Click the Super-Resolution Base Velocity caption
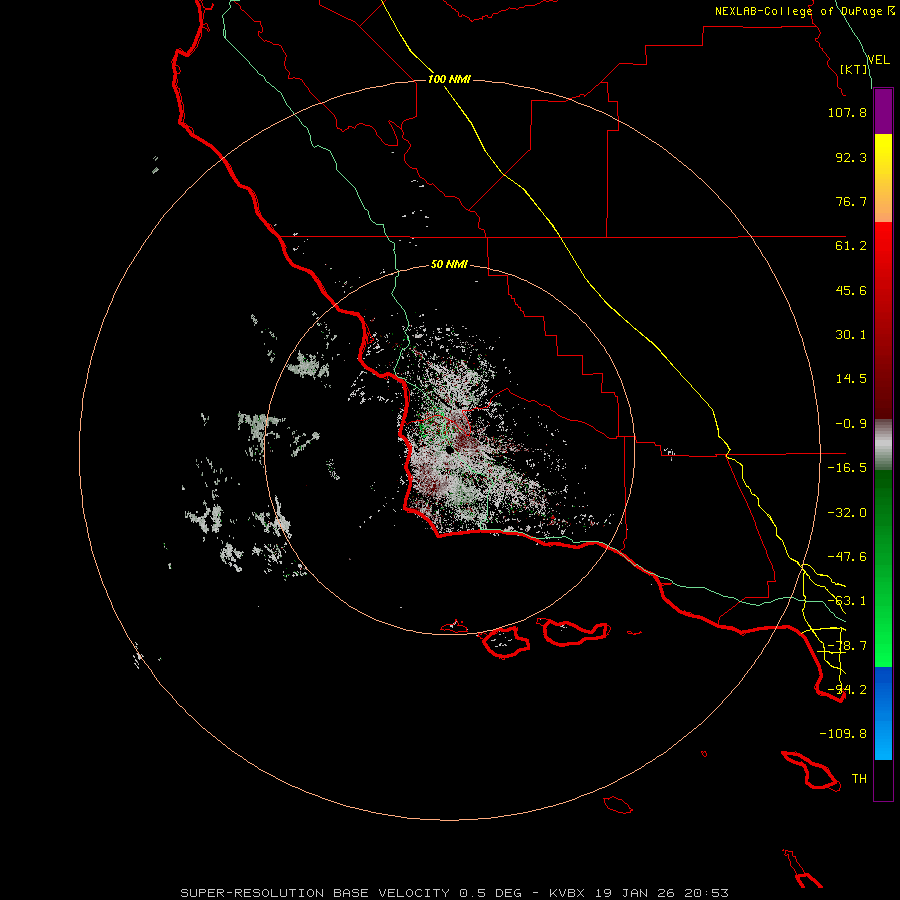The height and width of the screenshot is (900, 900). [455, 893]
